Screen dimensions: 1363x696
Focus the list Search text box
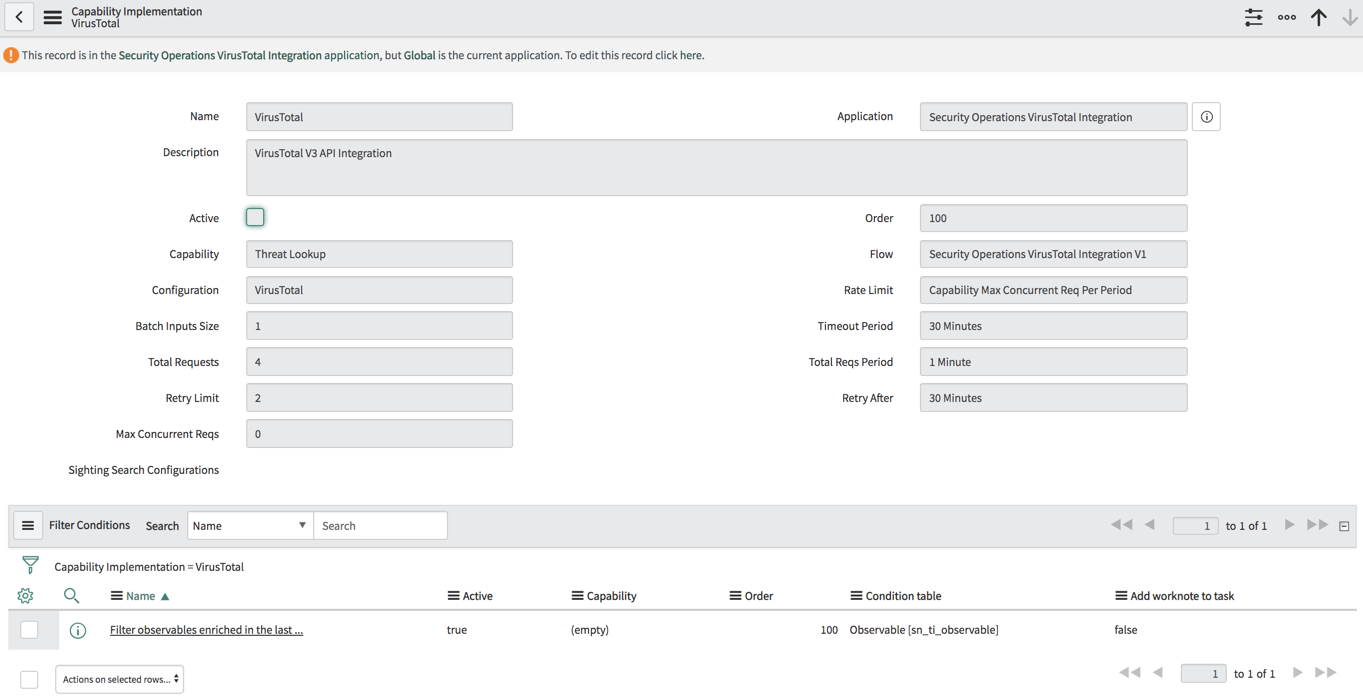[x=380, y=525]
